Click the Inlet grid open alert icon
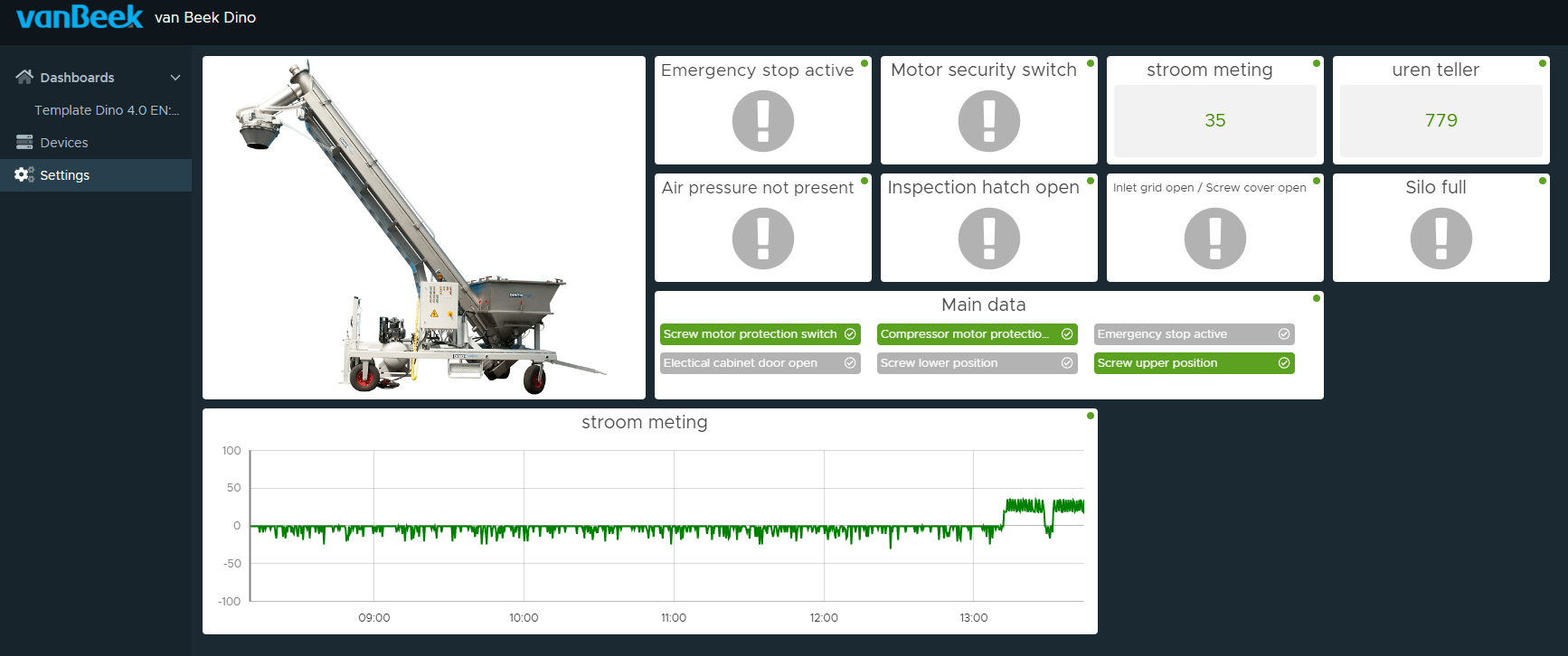This screenshot has width=1568, height=656. 1214,239
